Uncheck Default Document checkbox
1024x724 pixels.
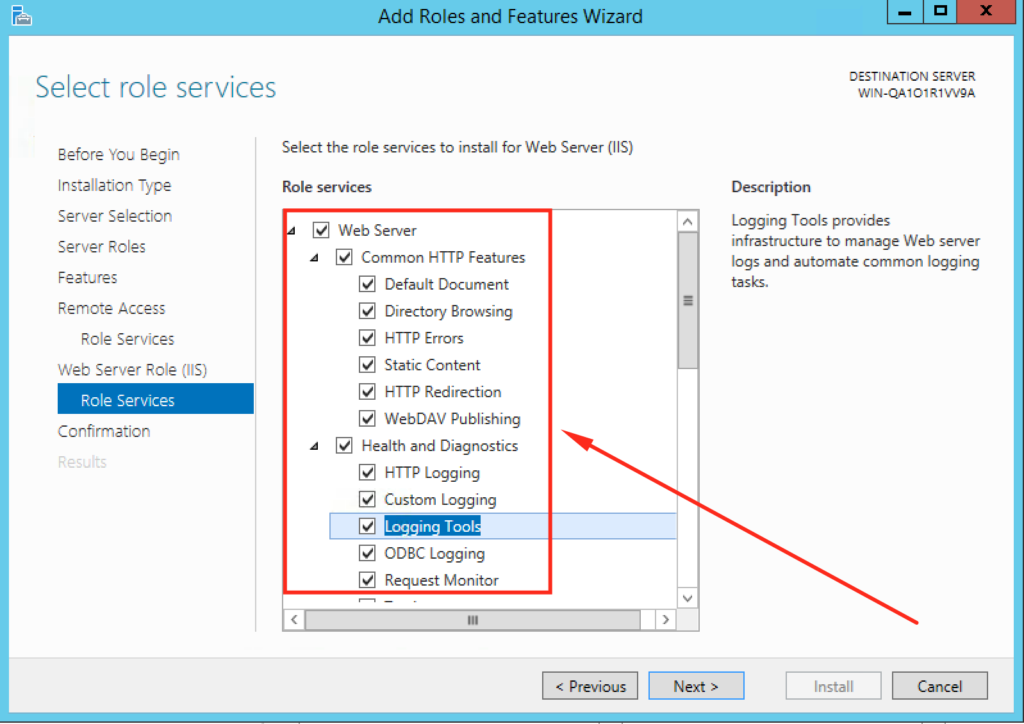368,284
